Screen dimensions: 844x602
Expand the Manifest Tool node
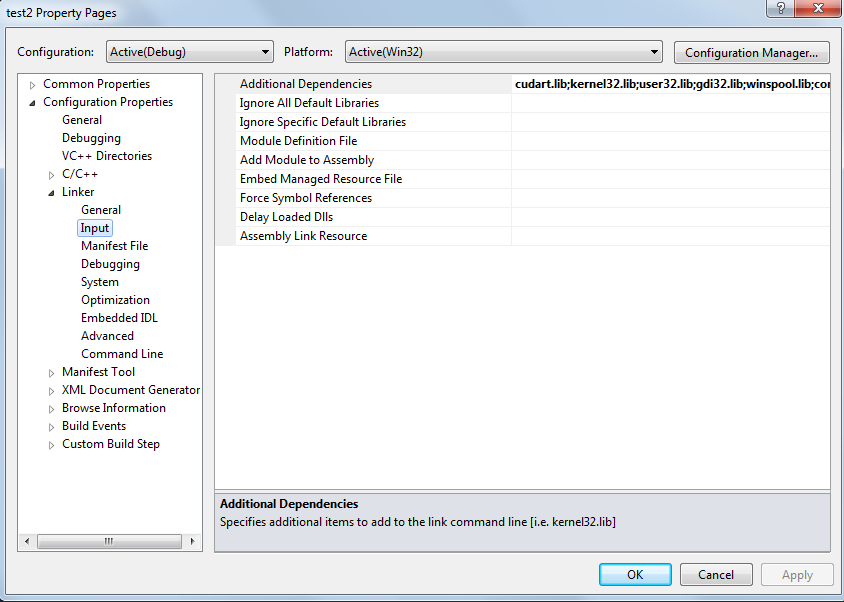click(x=52, y=373)
